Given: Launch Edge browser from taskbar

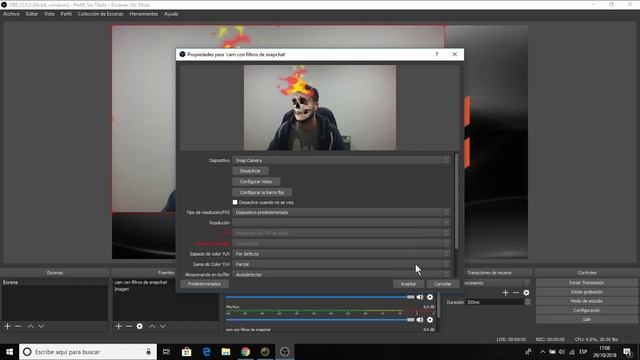Looking at the screenshot, I should pyautogui.click(x=206, y=352).
